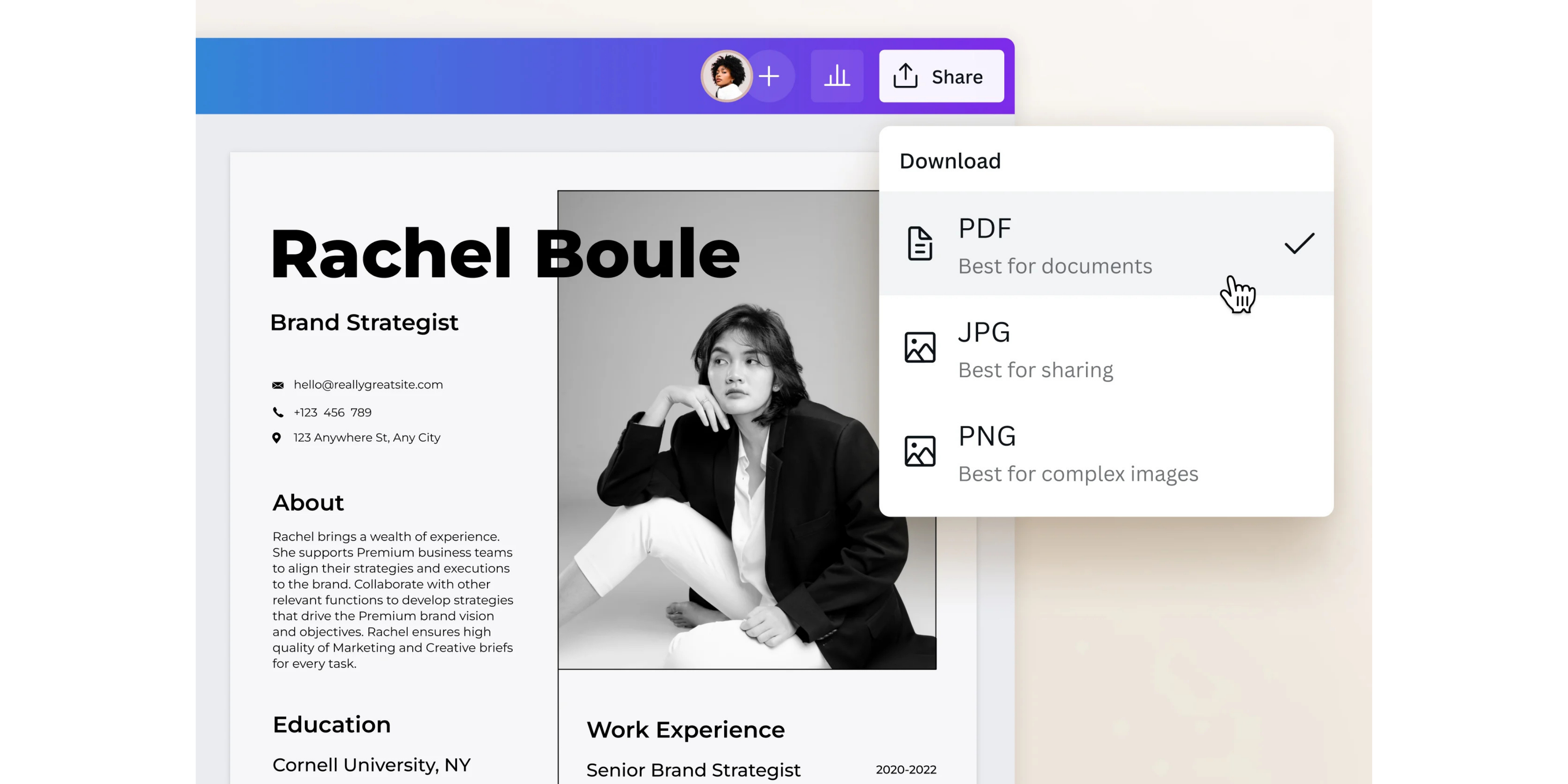The image size is (1568, 784).
Task: Select the Work Experience heading
Action: click(686, 730)
